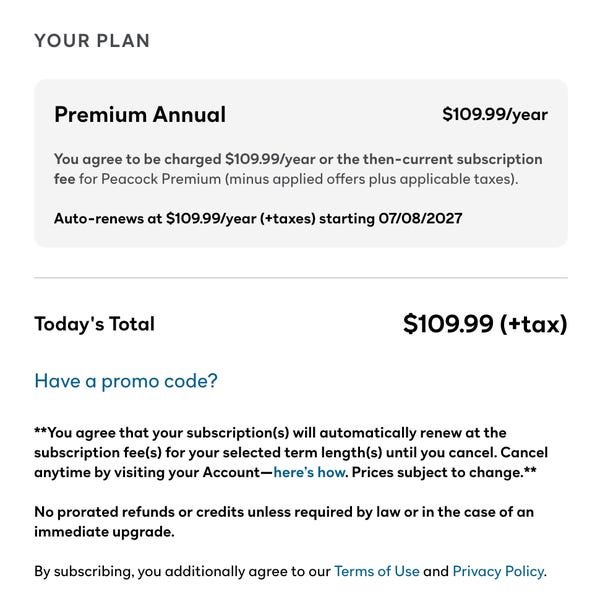
Task: Select the Premium Annual plan title
Action: pos(140,114)
